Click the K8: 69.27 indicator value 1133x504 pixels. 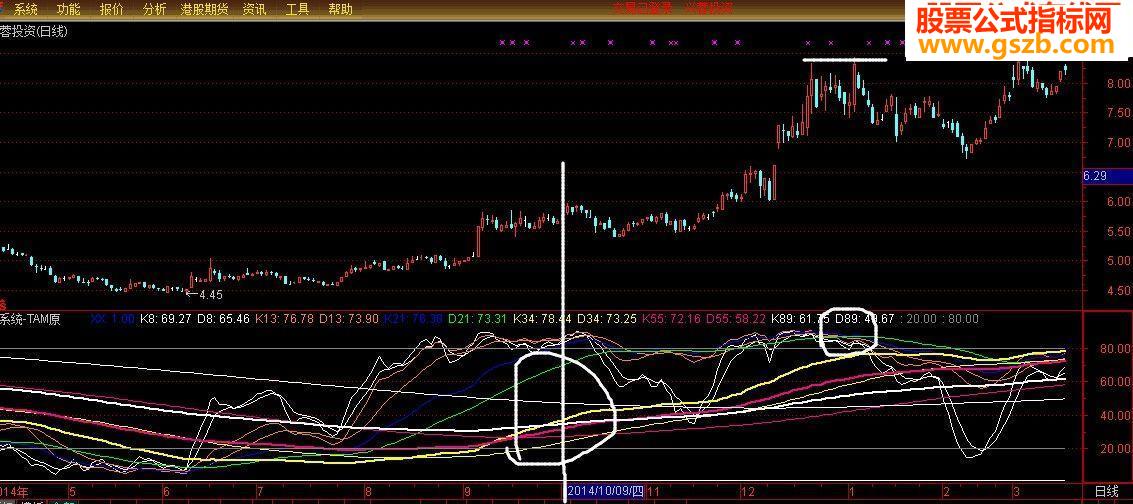coord(164,318)
